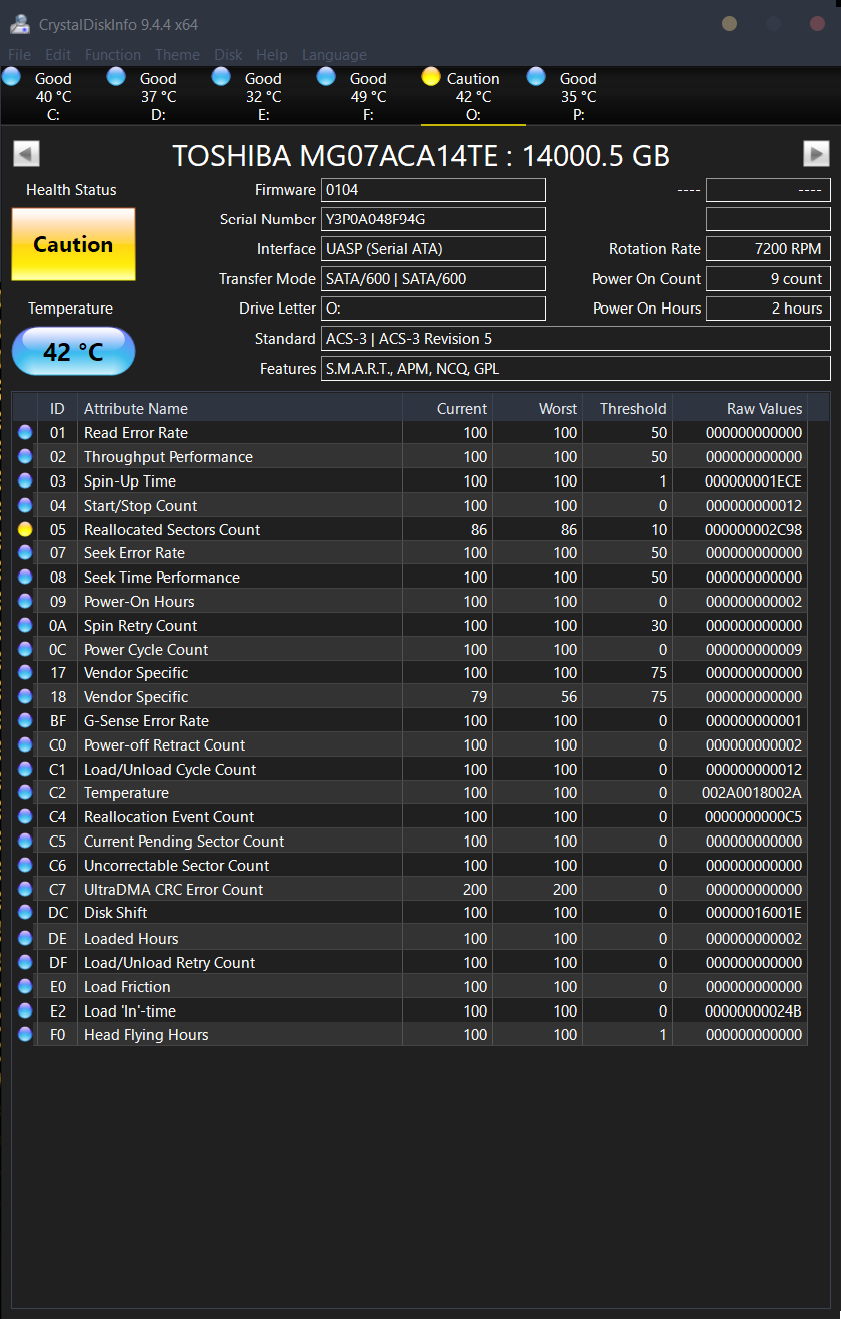The width and height of the screenshot is (841, 1319).
Task: Click the blue status orb beside Temperature attribute
Action: click(x=25, y=793)
